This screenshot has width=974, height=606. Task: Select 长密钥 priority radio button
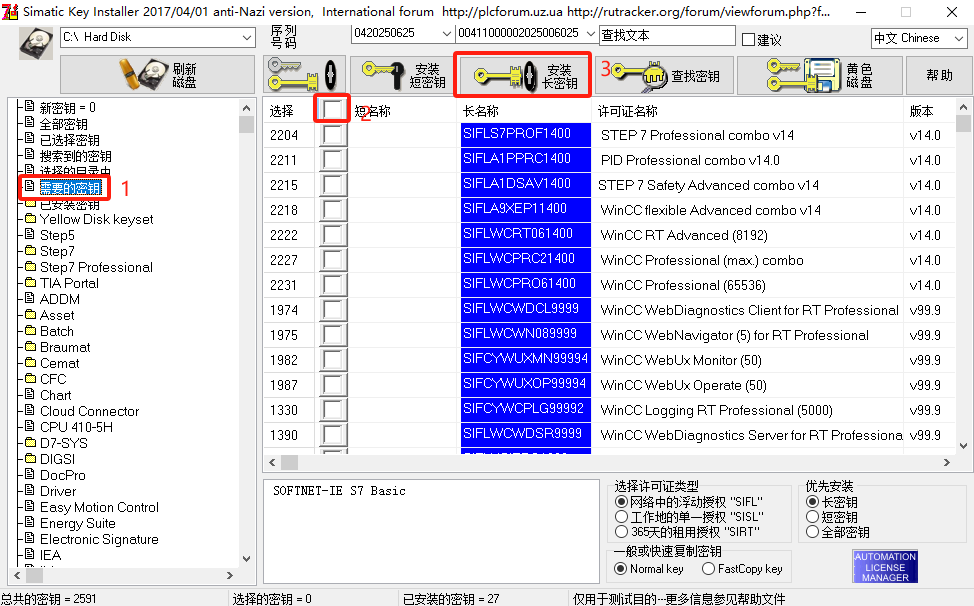pos(812,501)
